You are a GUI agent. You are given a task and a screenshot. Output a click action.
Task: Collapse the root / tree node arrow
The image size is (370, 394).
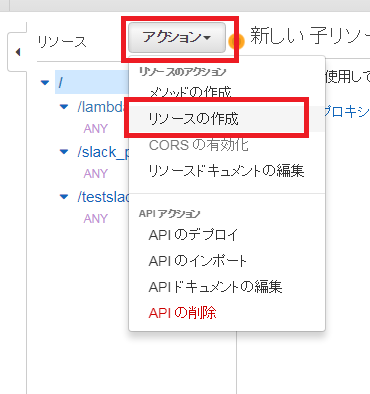[45, 82]
